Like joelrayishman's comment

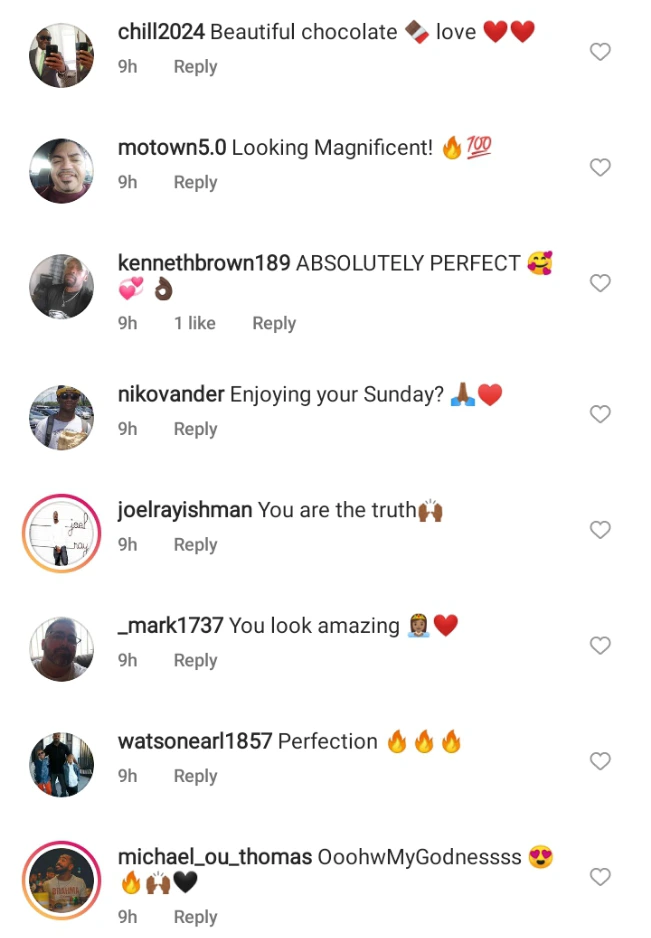click(x=600, y=530)
